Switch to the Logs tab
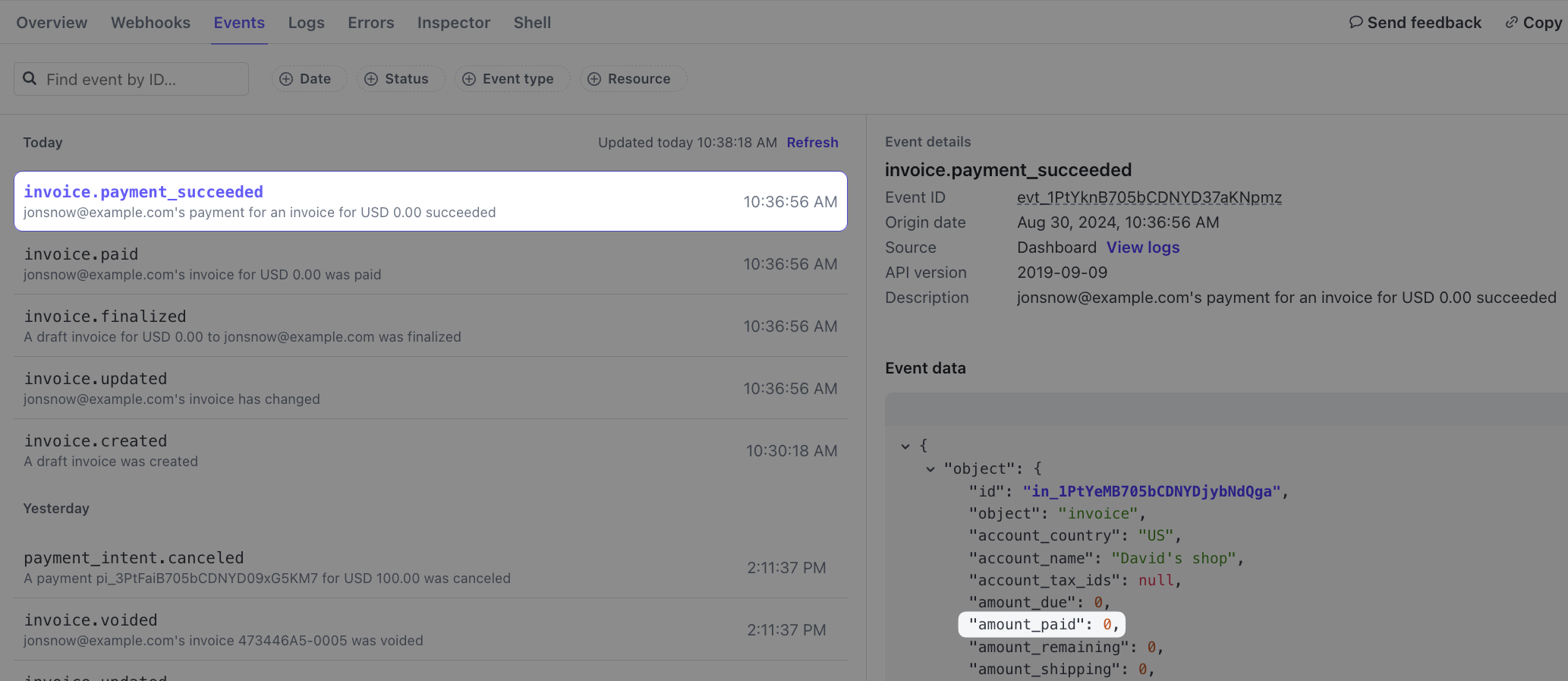1568x681 pixels. point(306,23)
